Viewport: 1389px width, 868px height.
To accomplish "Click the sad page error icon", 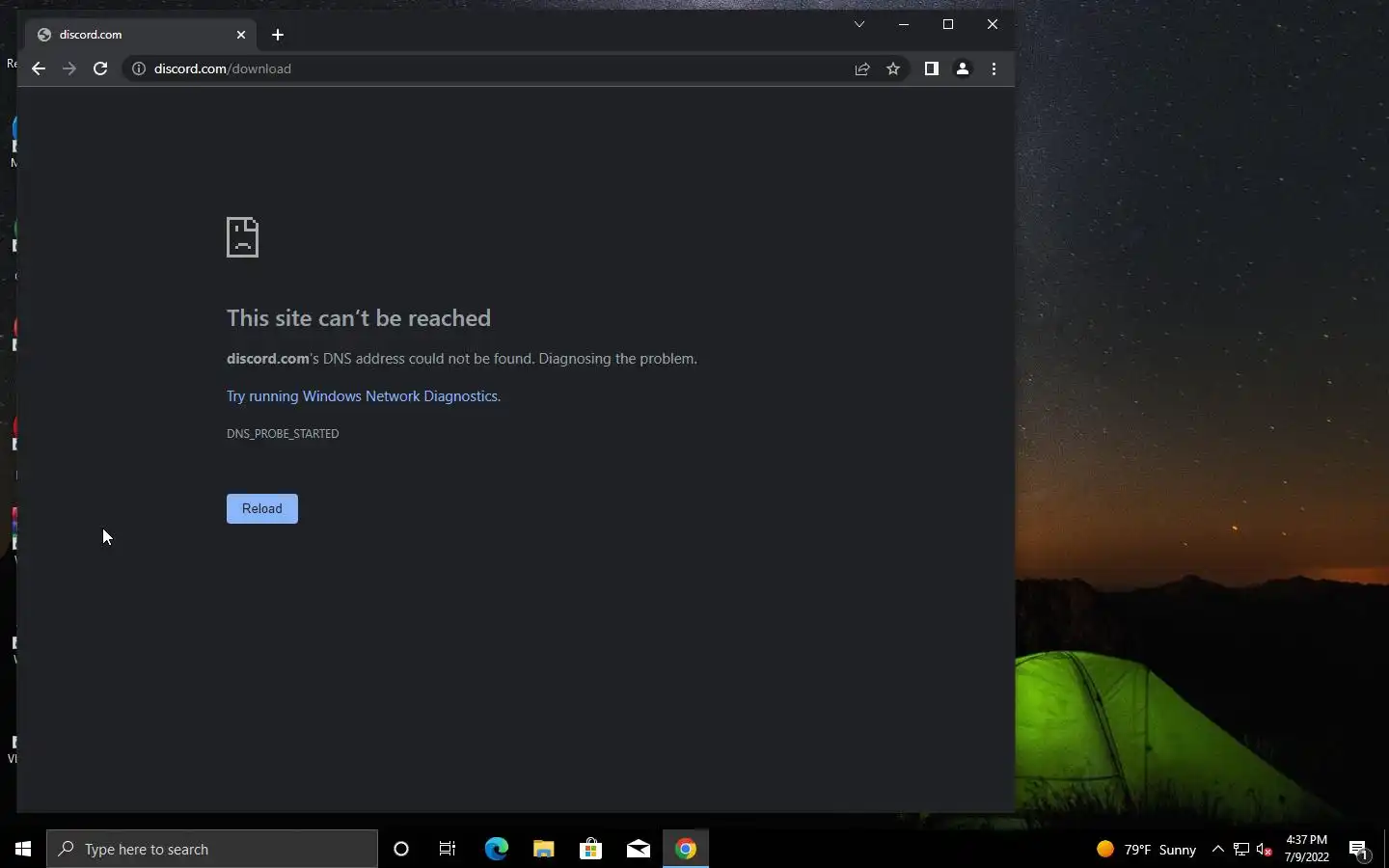I will (242, 237).
